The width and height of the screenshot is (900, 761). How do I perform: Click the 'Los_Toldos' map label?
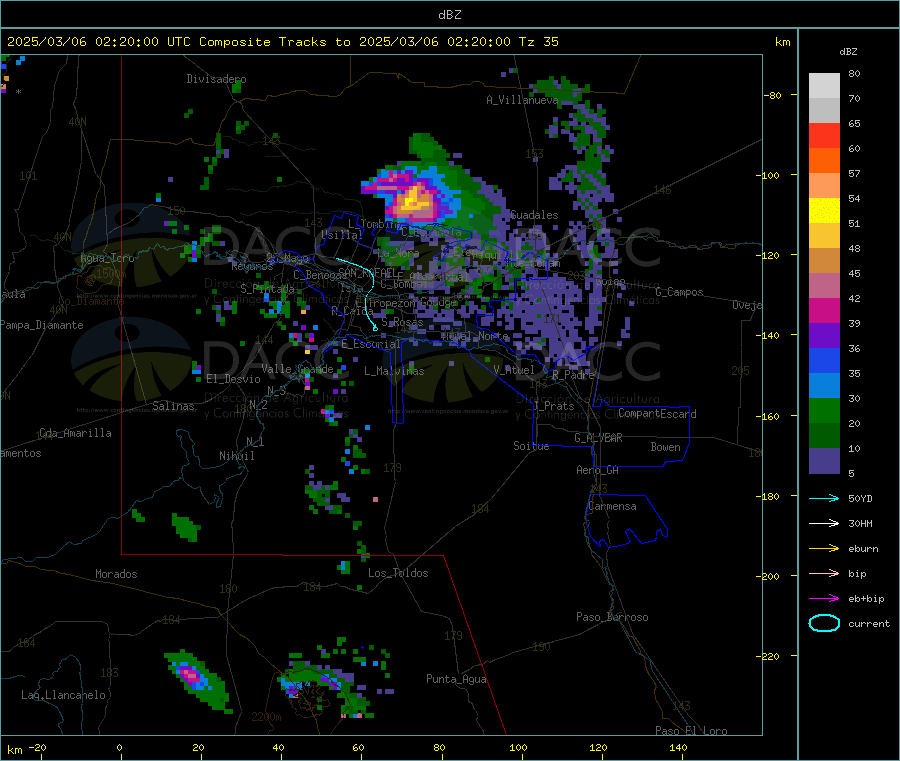pos(398,573)
